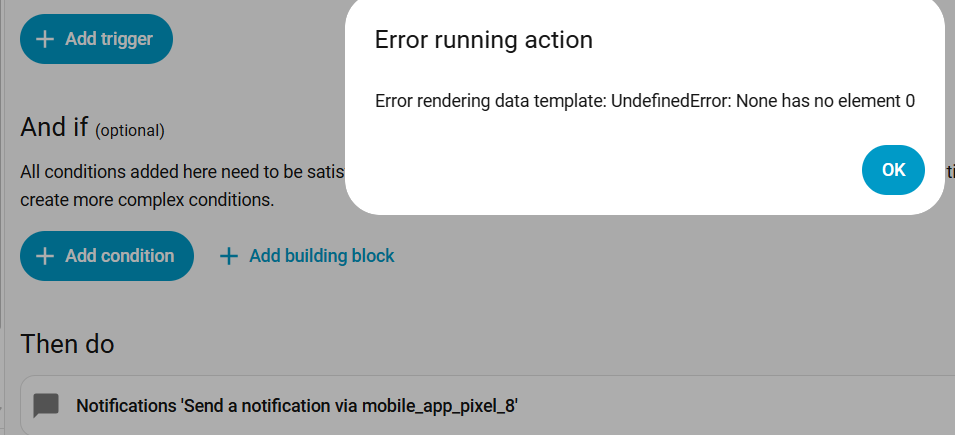Click the plus icon on Add condition
955x435 pixels.
44,256
